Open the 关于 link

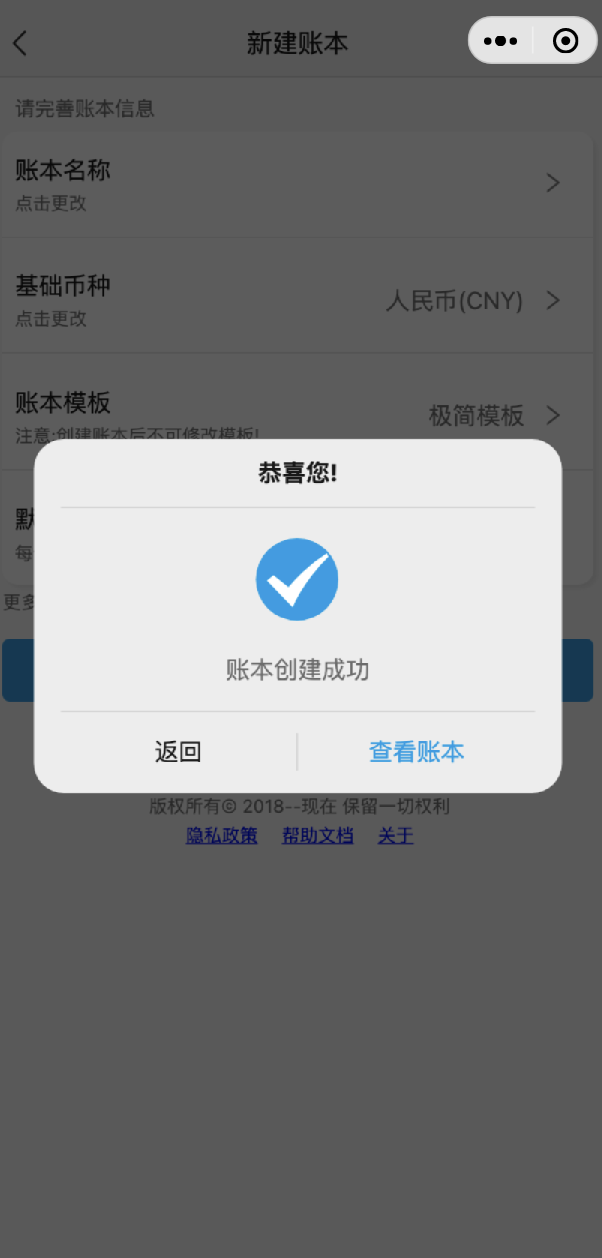396,836
